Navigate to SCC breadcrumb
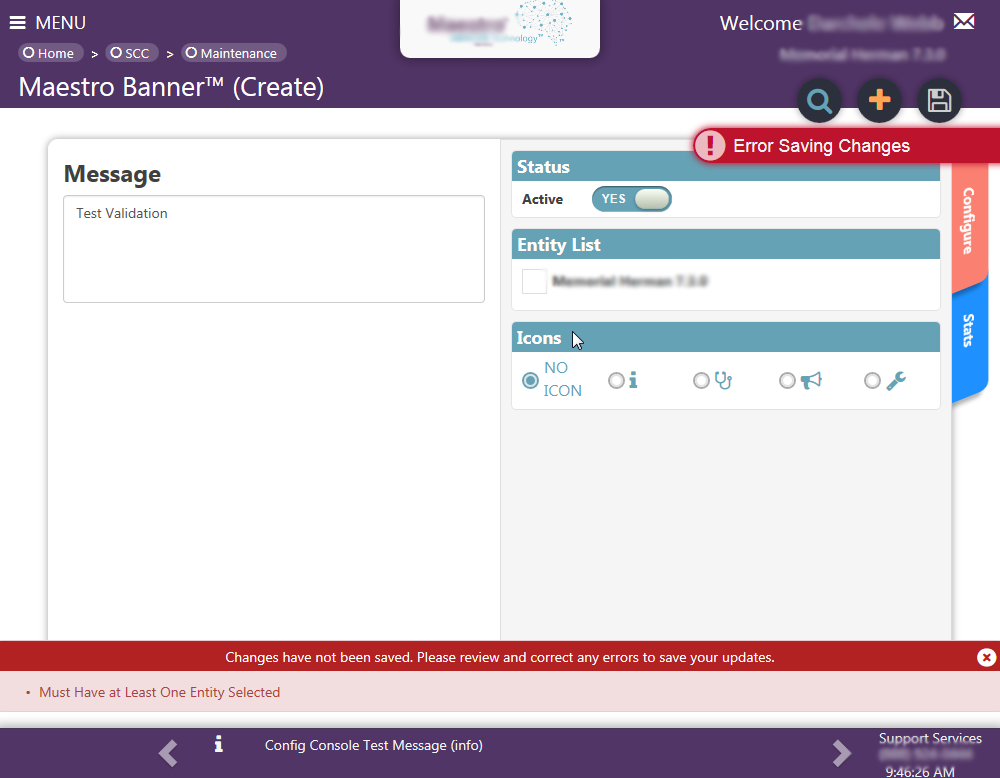This screenshot has width=1000, height=778. click(x=131, y=53)
